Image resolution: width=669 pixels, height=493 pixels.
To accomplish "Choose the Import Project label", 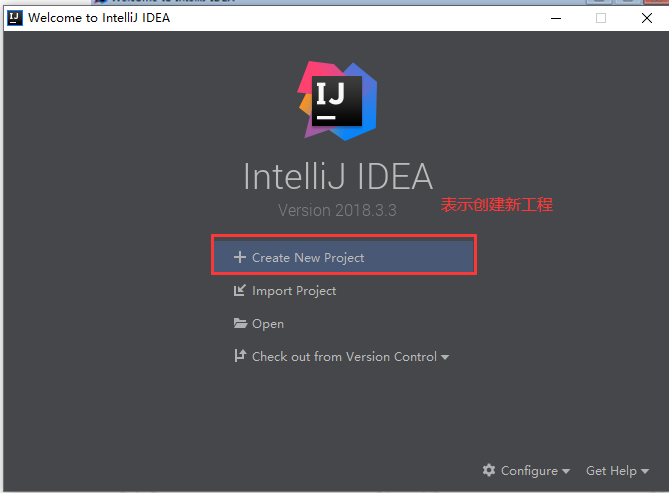I will (294, 291).
